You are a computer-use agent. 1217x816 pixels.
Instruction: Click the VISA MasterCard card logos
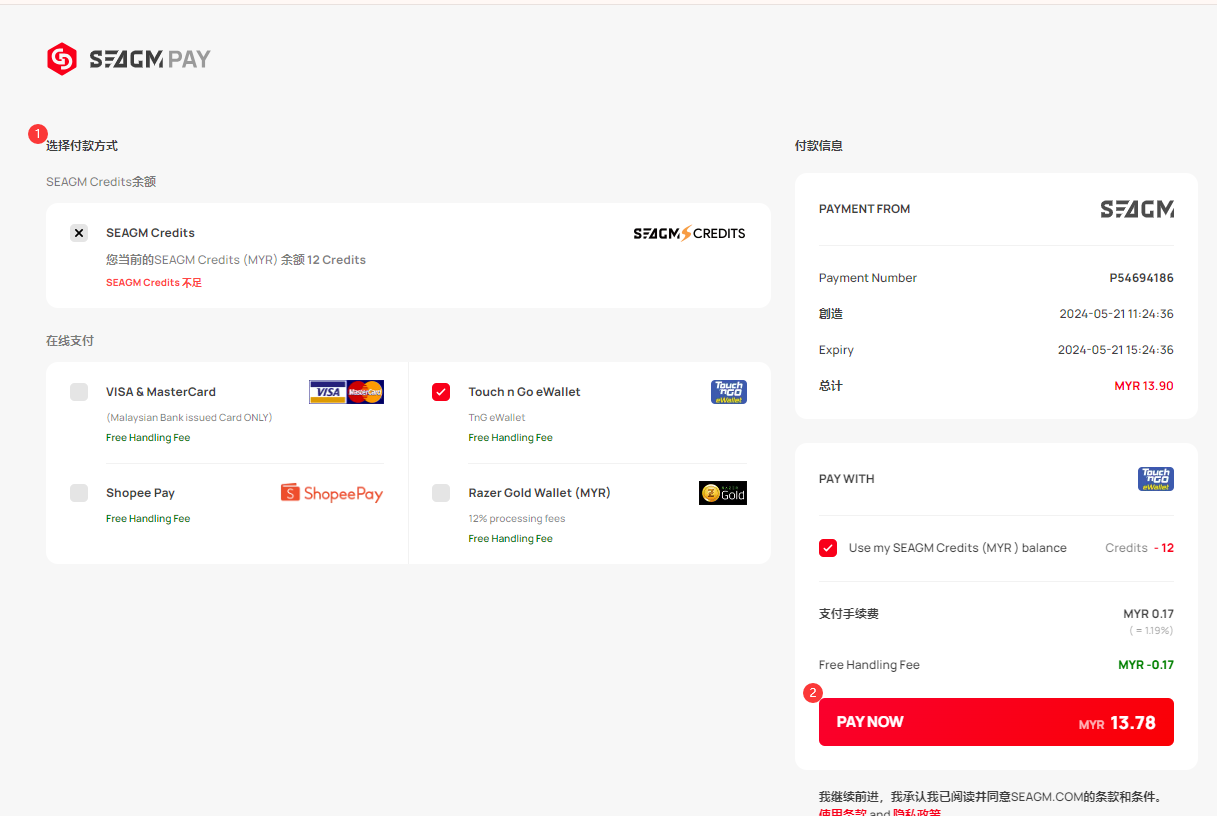pos(346,392)
